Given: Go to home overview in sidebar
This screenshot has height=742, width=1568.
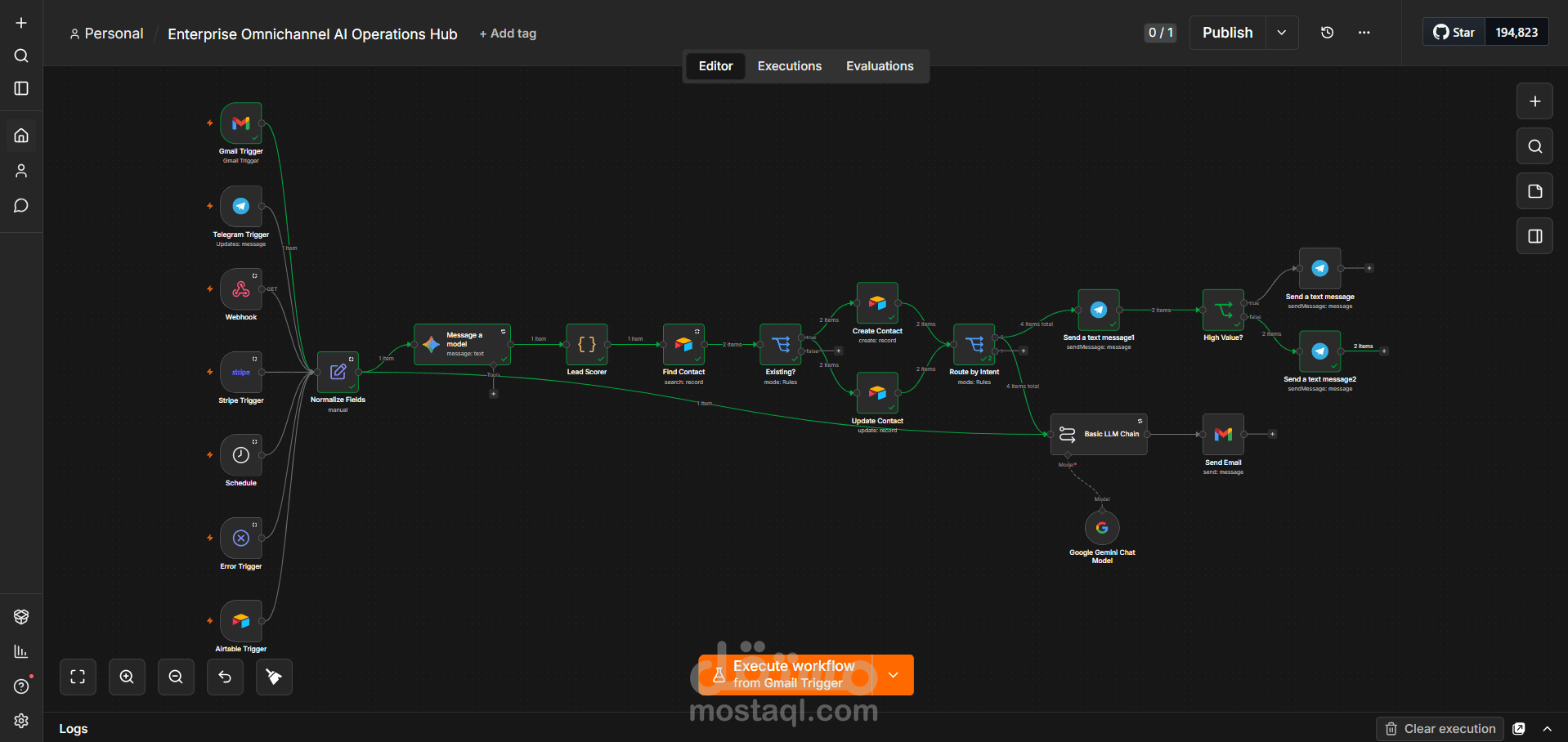Looking at the screenshot, I should [21, 136].
